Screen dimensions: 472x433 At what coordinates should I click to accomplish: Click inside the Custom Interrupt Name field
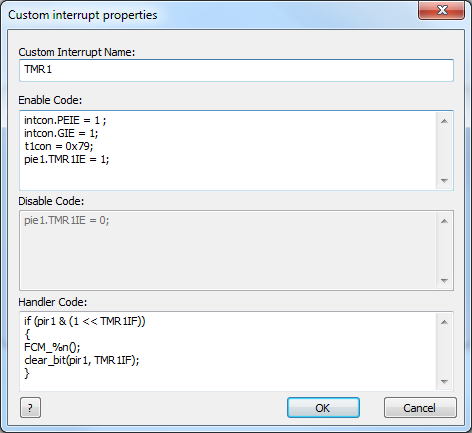click(236, 70)
